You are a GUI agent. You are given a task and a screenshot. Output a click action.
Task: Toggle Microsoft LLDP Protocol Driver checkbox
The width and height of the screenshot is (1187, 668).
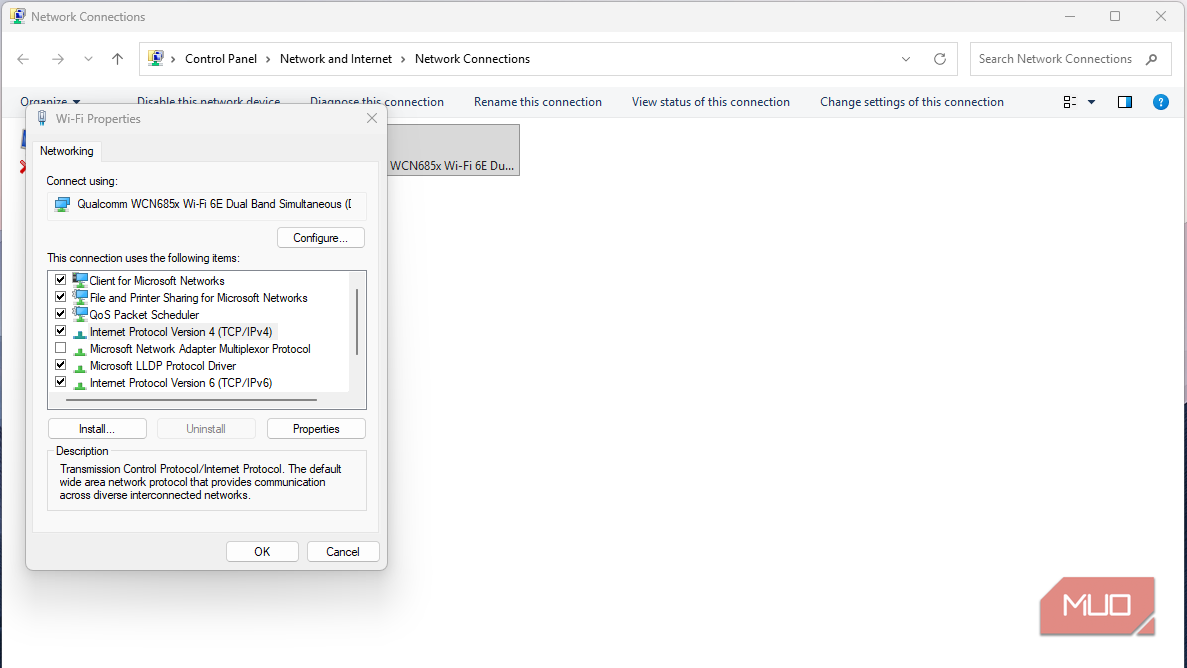[x=61, y=365]
